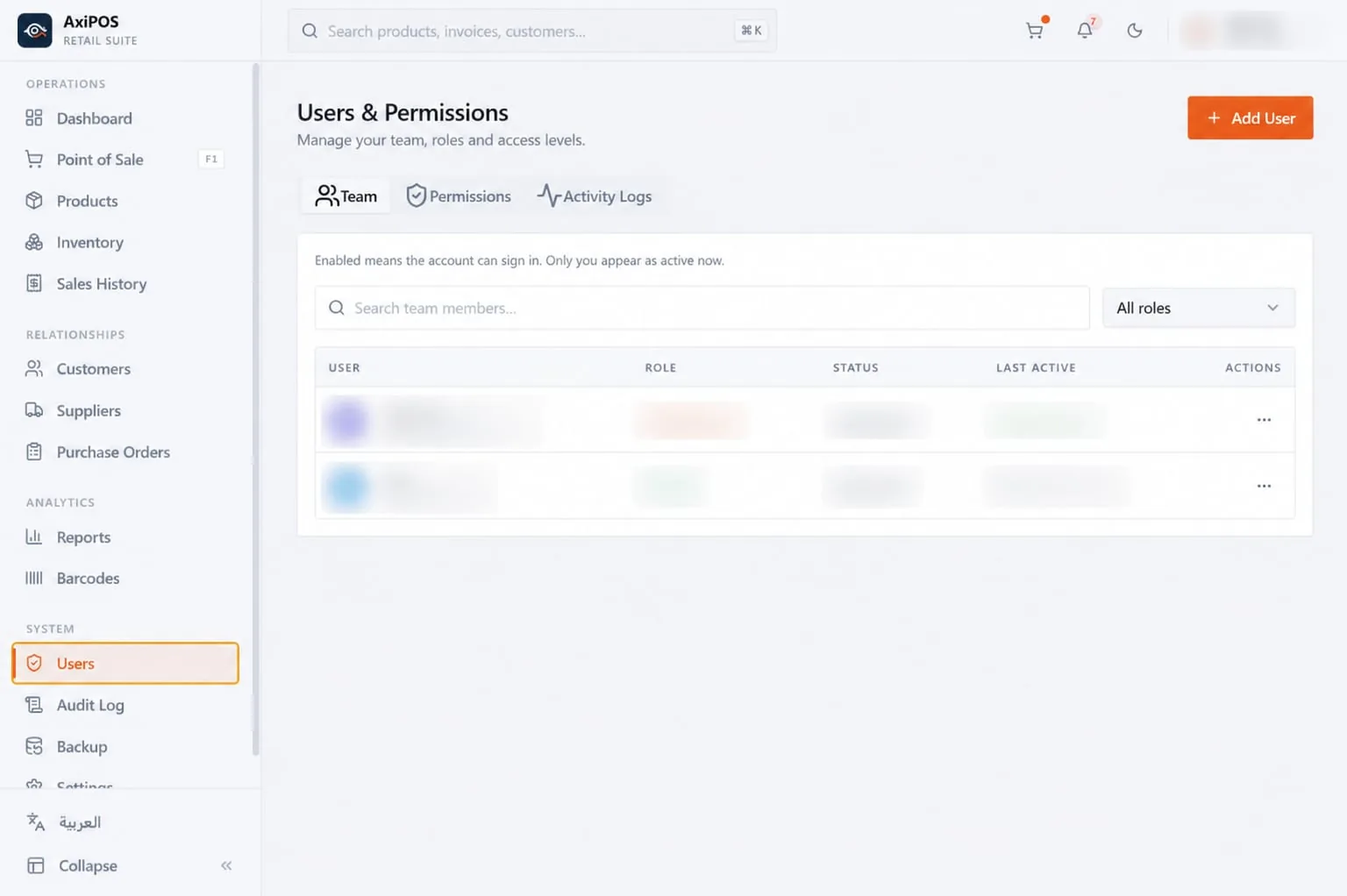Focus the global search products field
Image resolution: width=1347 pixels, height=896 pixels.
coord(532,31)
